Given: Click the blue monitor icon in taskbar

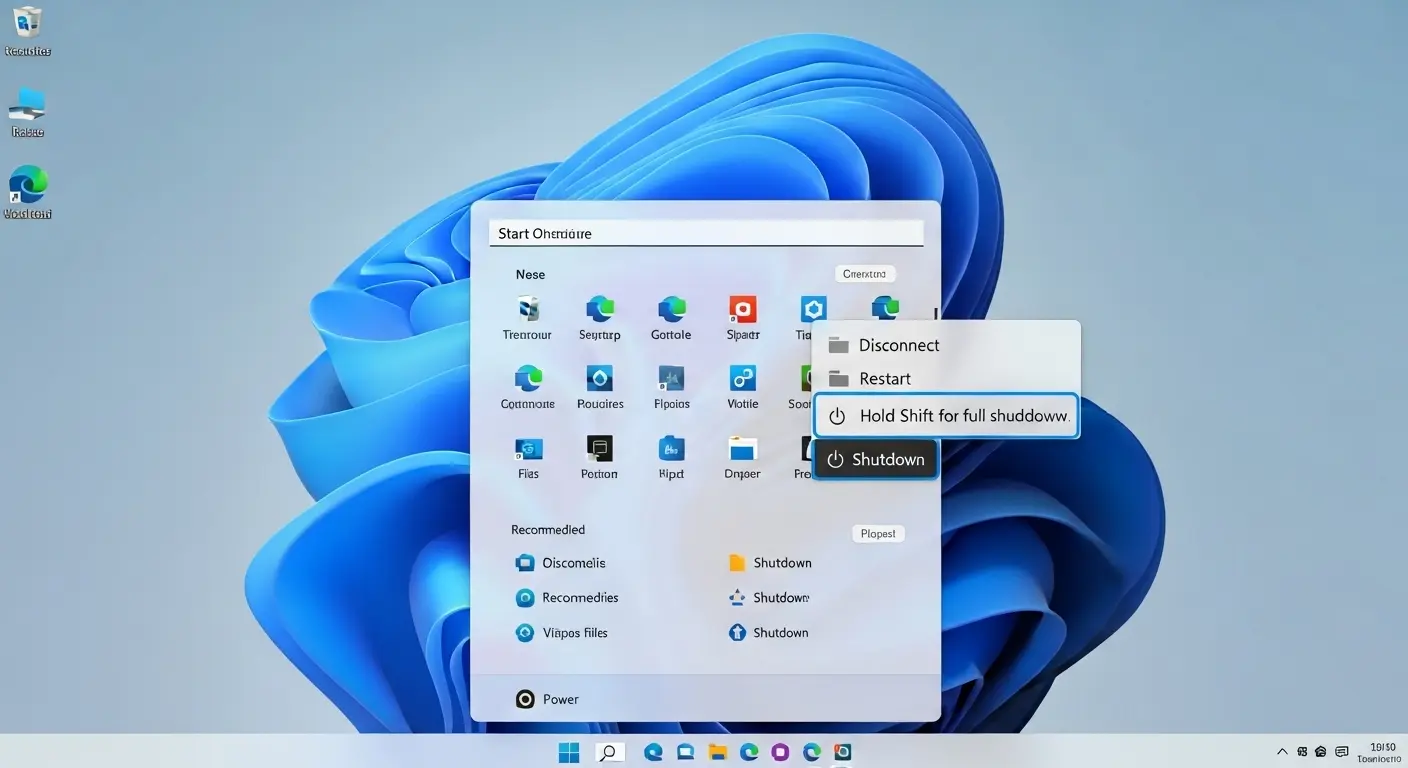Looking at the screenshot, I should [685, 752].
